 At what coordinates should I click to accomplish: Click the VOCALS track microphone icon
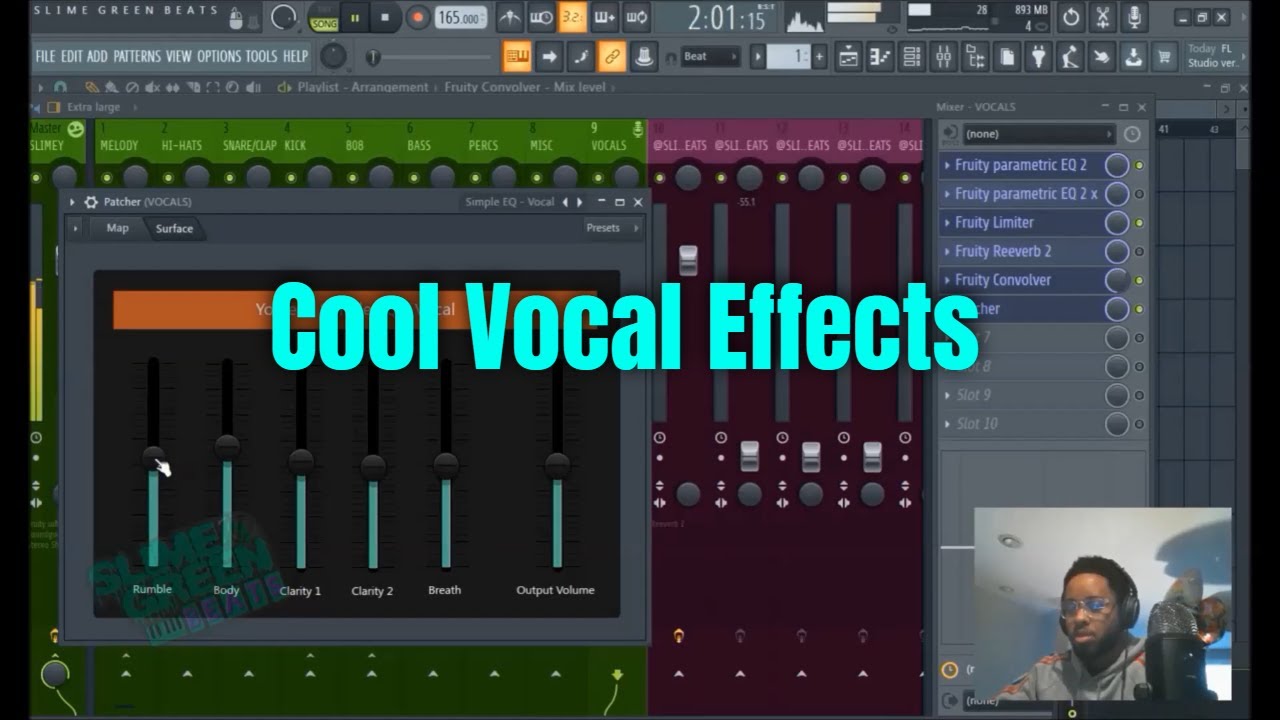638,128
